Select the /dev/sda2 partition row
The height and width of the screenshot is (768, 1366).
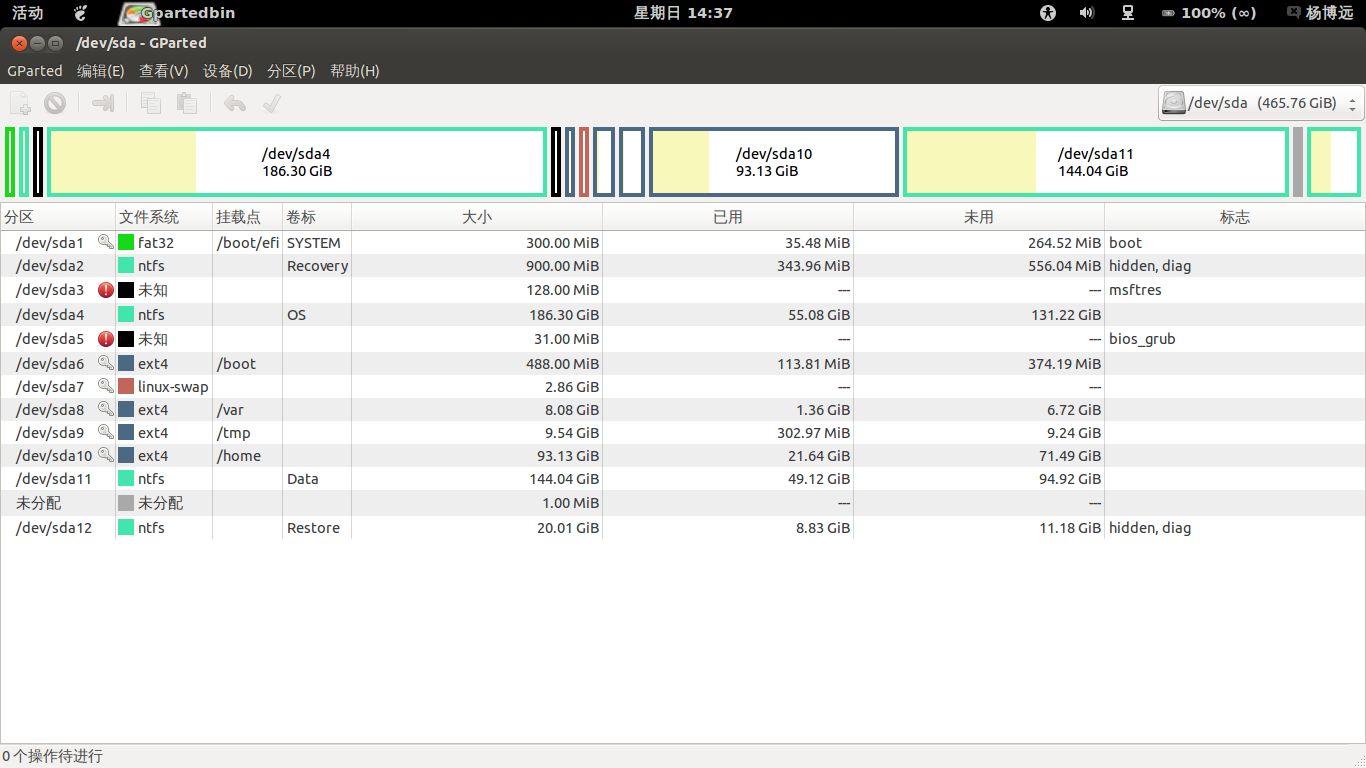tap(683, 266)
